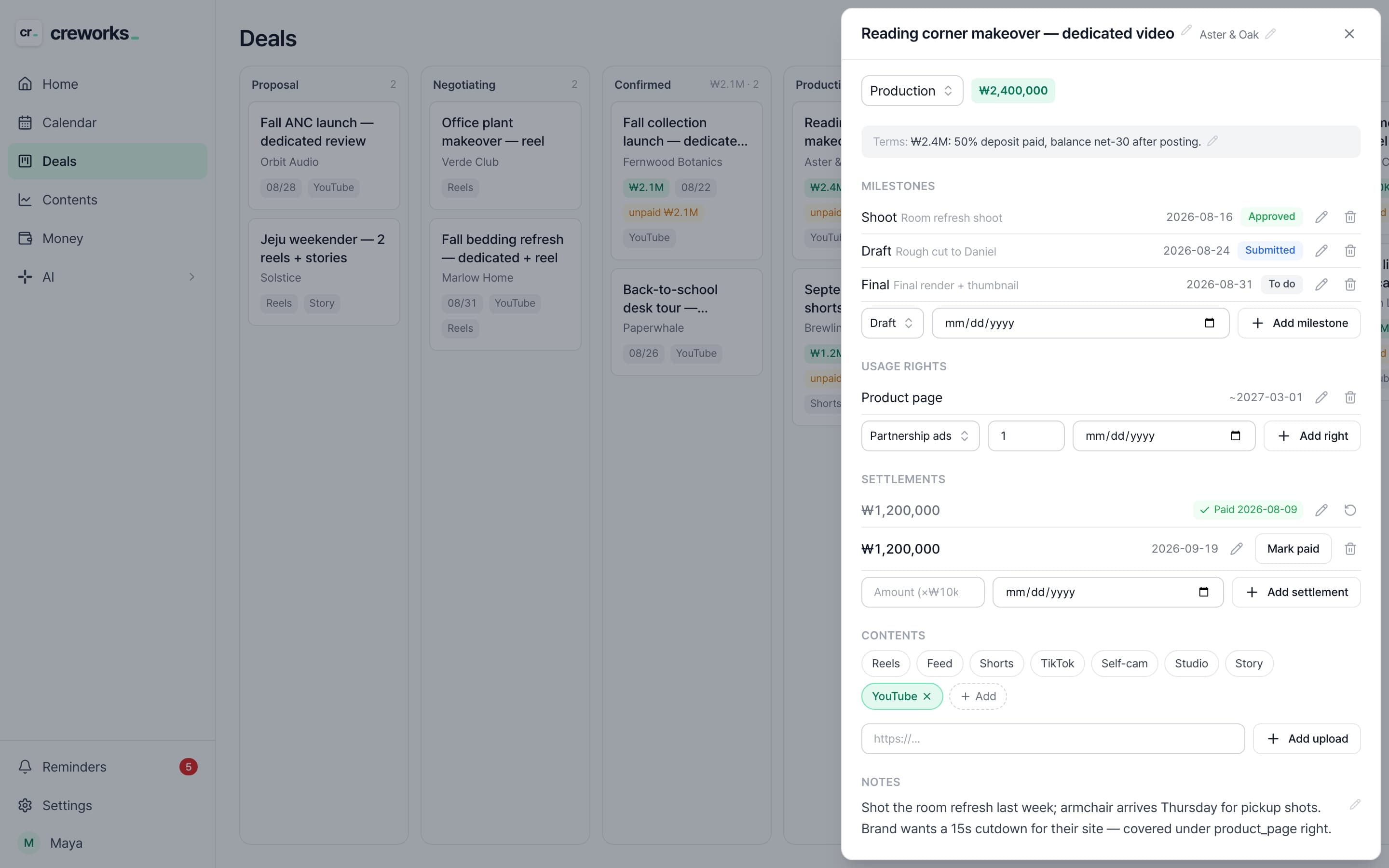The image size is (1389, 868).
Task: Go to Home in sidebar
Action: tap(108, 84)
